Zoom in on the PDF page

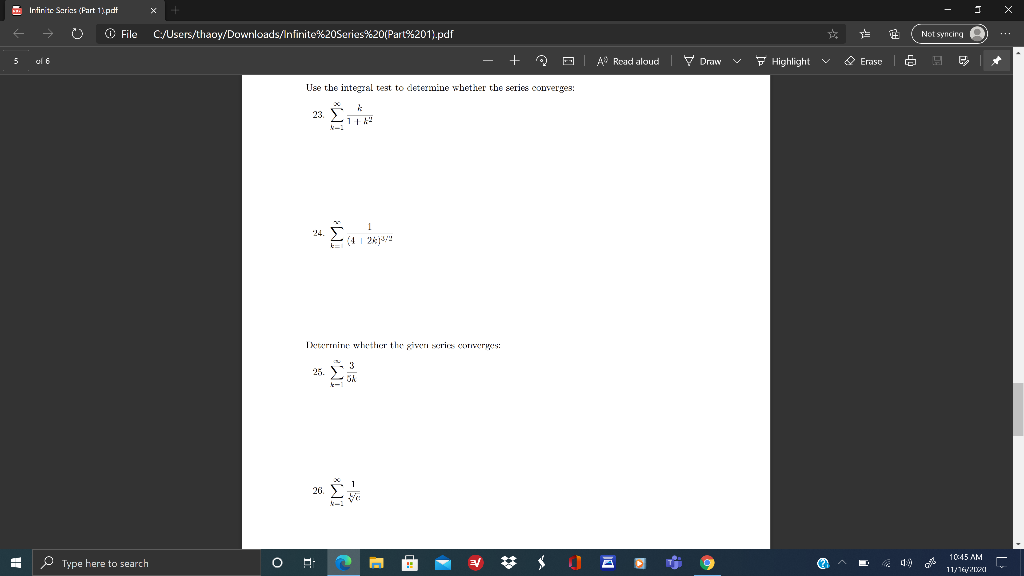(x=514, y=61)
